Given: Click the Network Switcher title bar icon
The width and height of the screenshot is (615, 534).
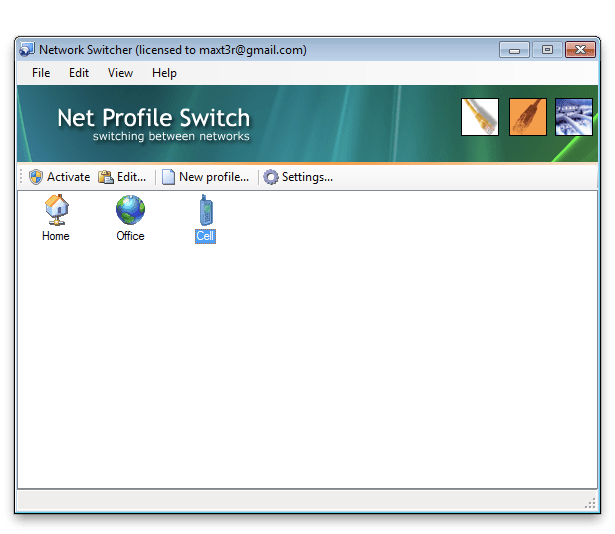Looking at the screenshot, I should pyautogui.click(x=27, y=49).
